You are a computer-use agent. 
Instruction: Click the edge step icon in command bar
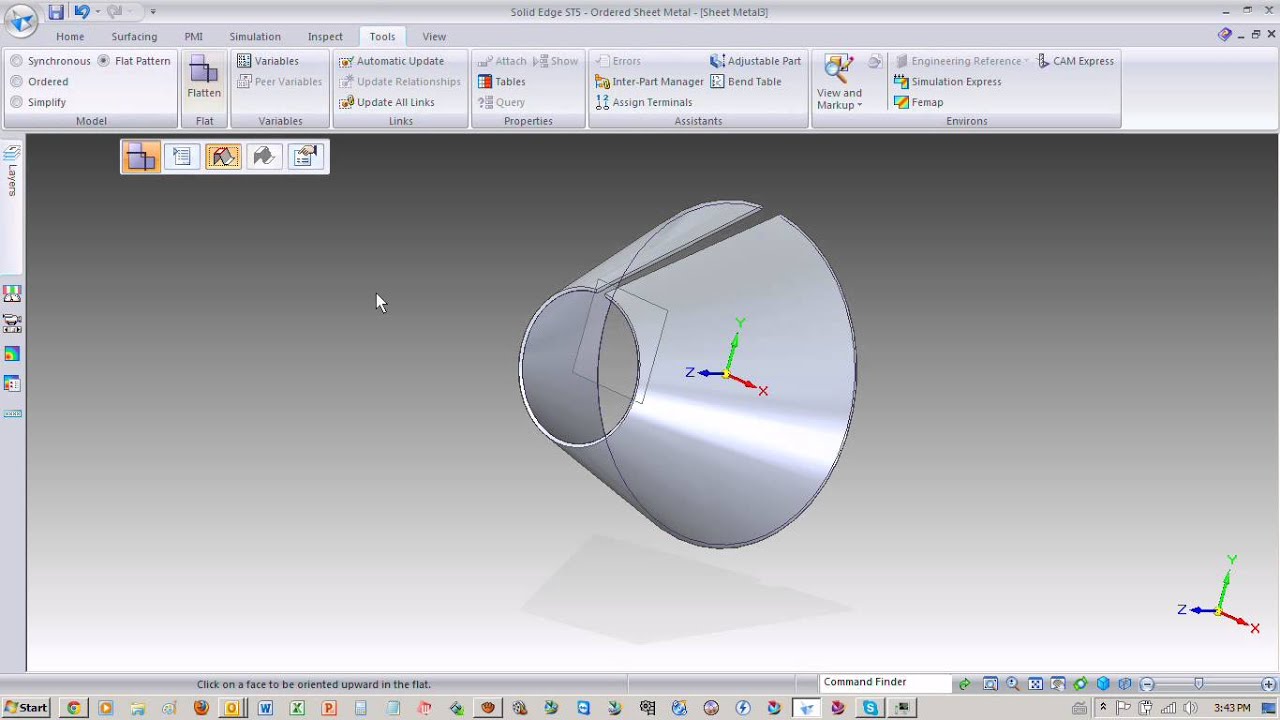pyautogui.click(x=264, y=157)
